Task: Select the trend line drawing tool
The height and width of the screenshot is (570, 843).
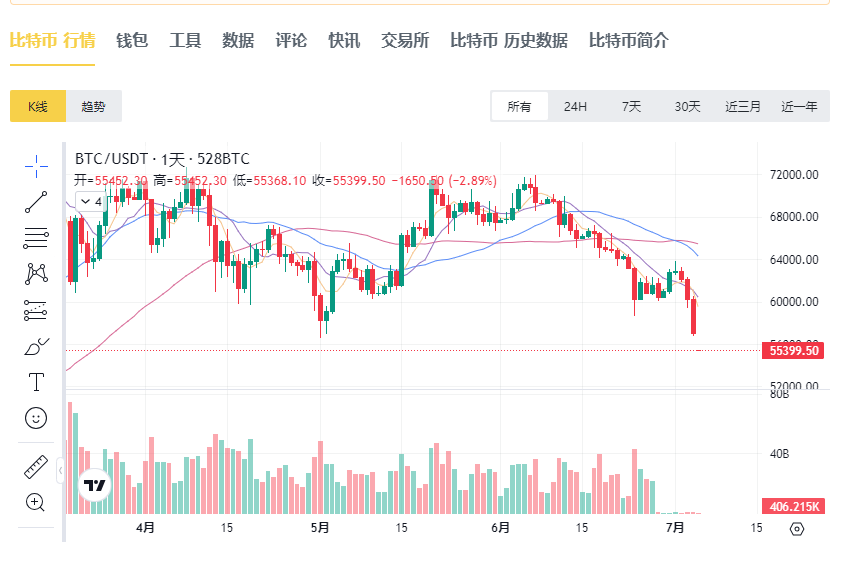Action: click(x=36, y=202)
